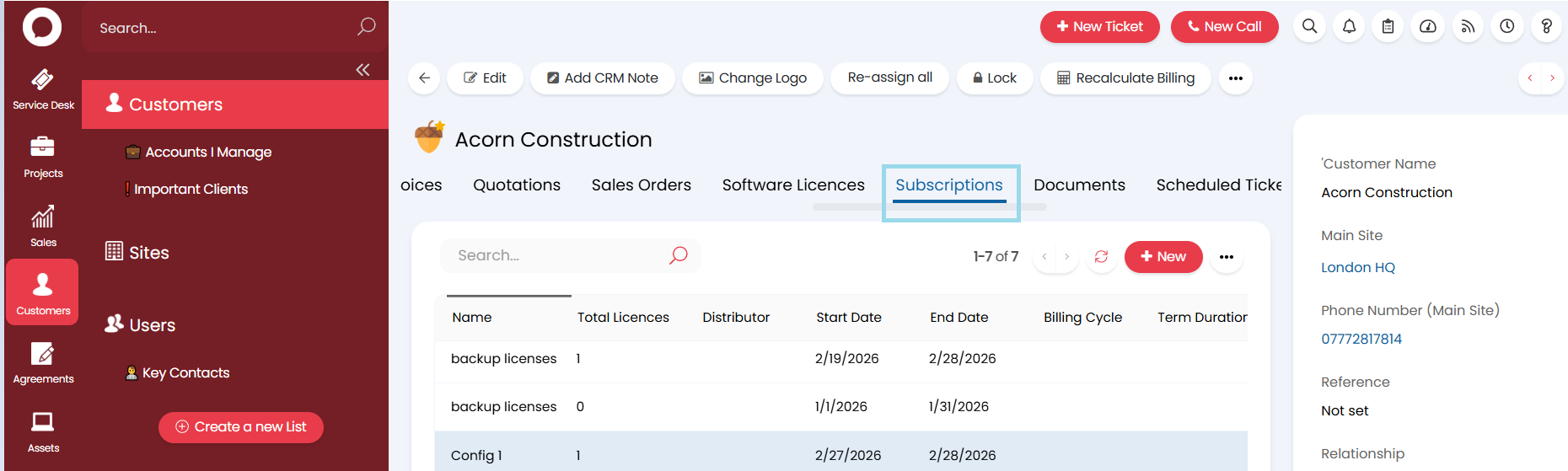The height and width of the screenshot is (471, 1568).
Task: Click the top-bar search magnifier icon
Action: [1309, 27]
